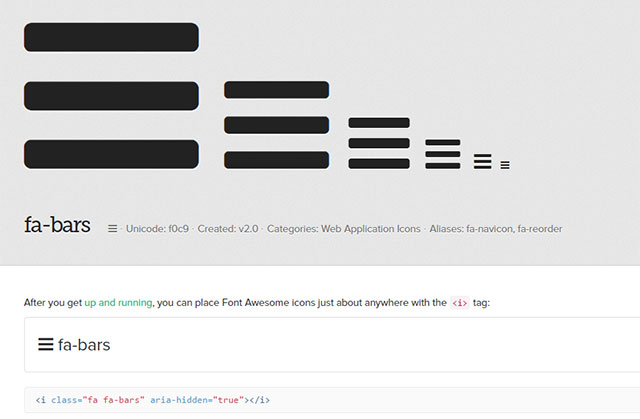640x419 pixels.
Task: Click the small bars icon beside the fa-bars heading
Action: [113, 229]
